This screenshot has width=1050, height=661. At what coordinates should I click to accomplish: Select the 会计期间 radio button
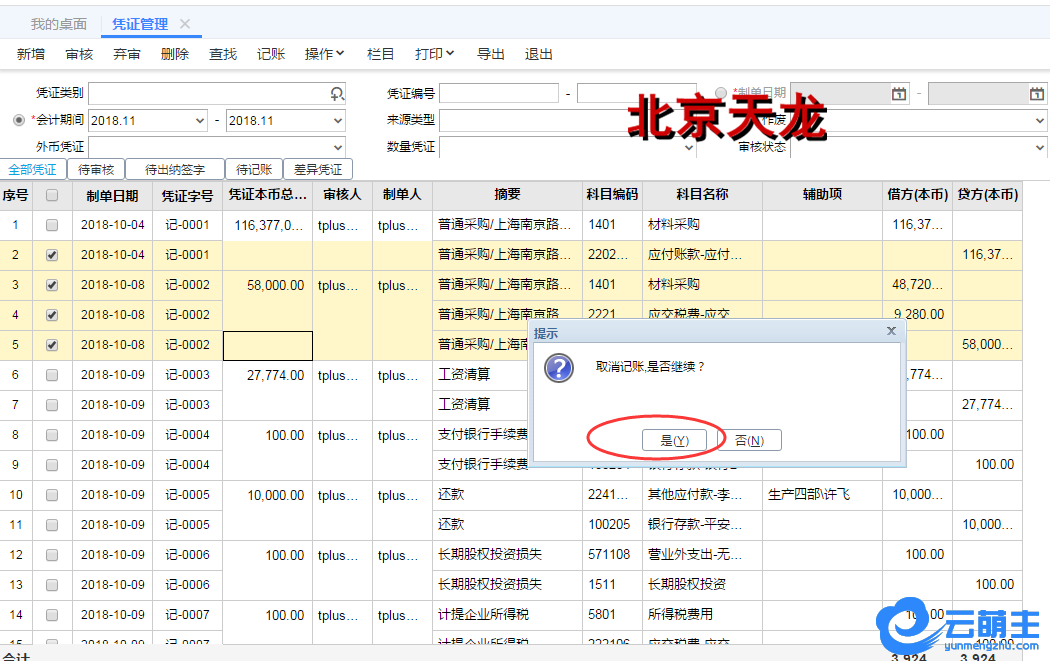(19, 120)
